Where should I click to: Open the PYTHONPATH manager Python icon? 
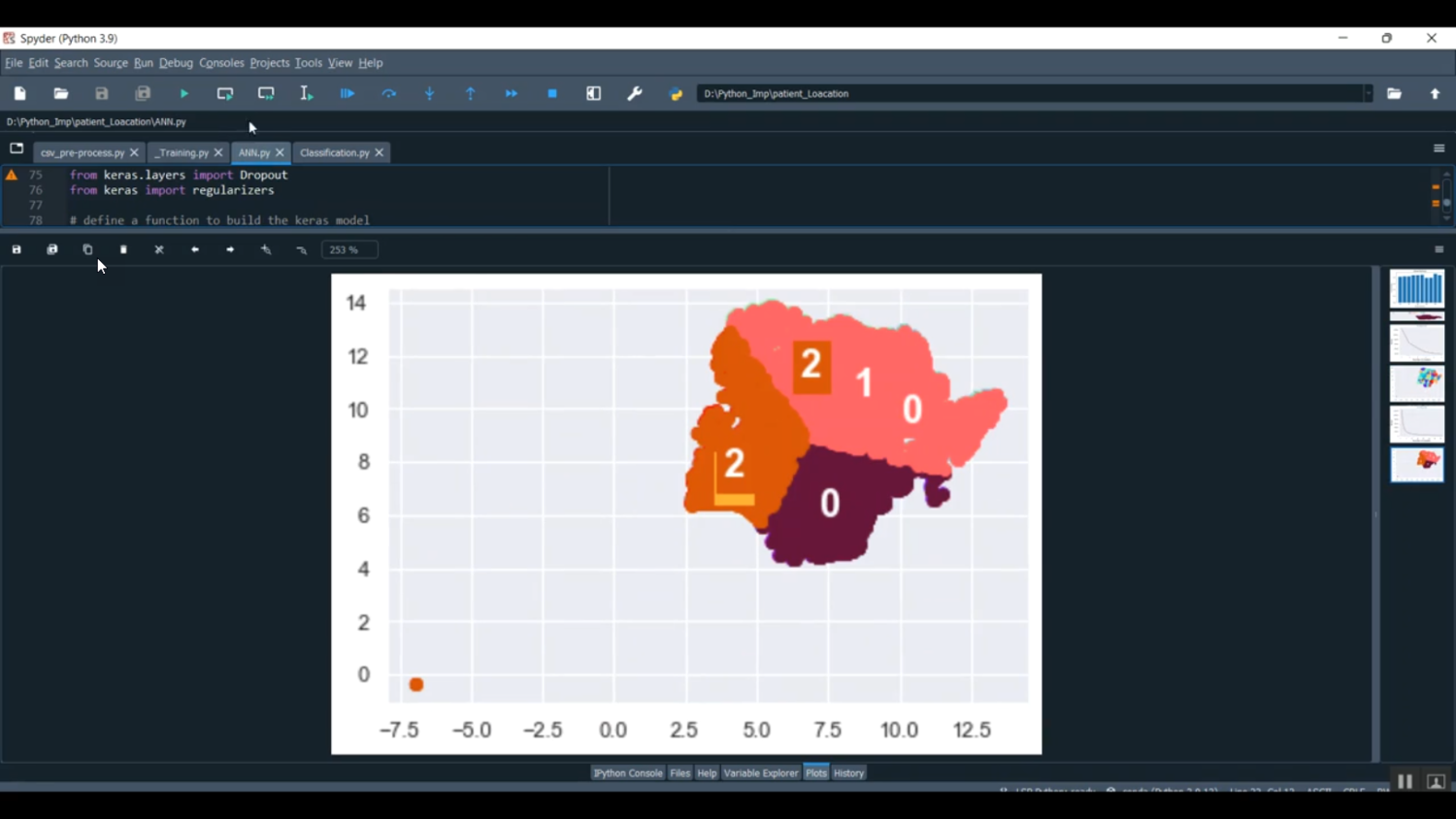[676, 94]
